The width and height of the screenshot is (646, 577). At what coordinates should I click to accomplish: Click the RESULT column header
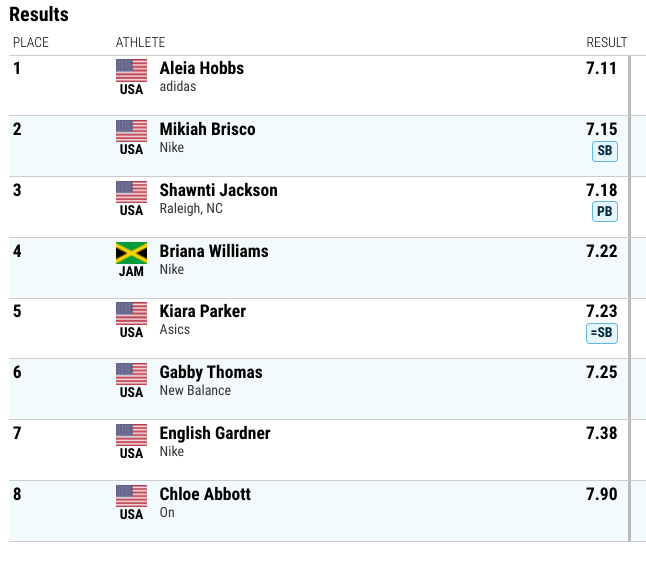[x=607, y=42]
